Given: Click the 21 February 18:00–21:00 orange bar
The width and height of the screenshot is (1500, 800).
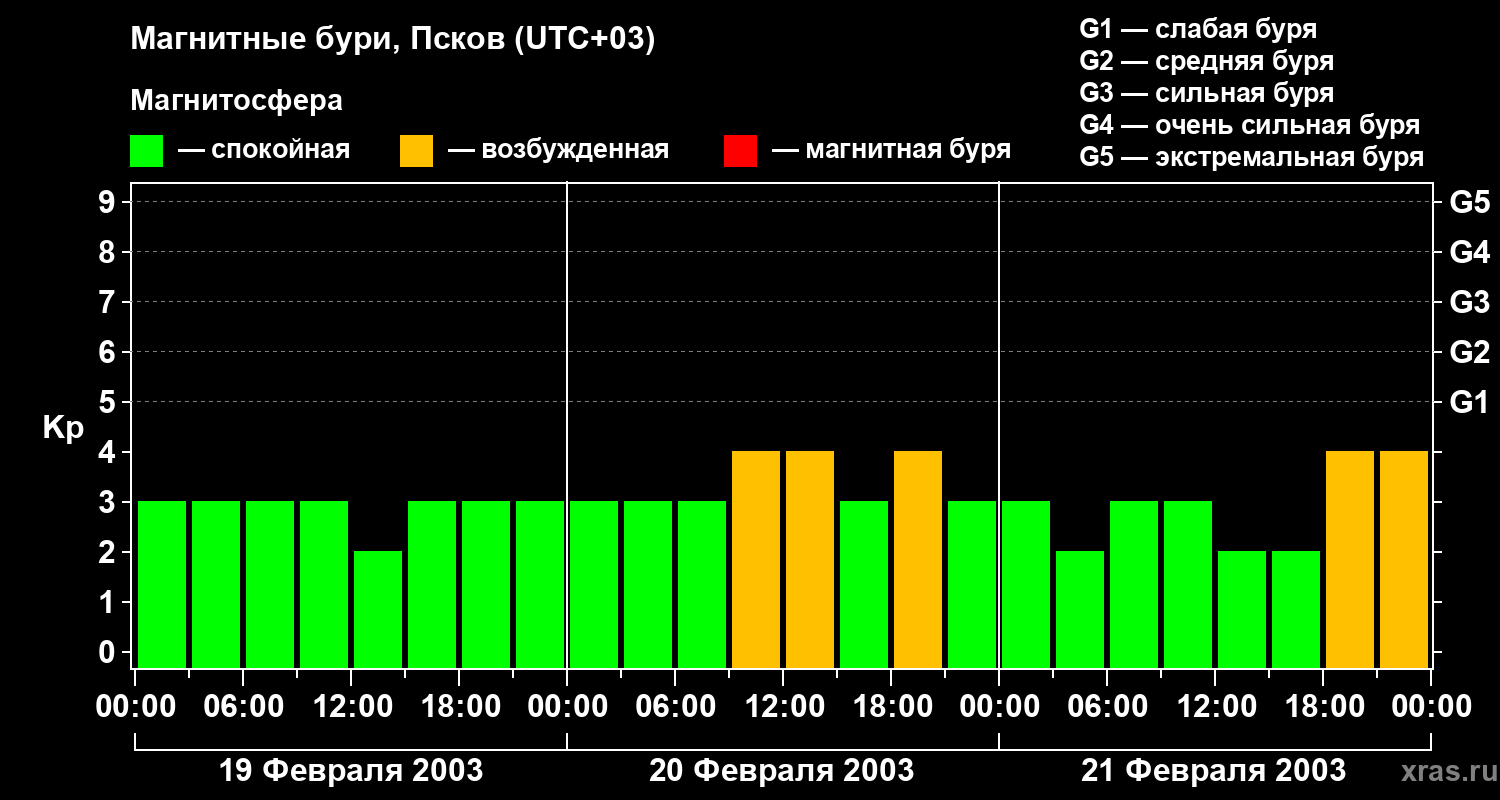Looking at the screenshot, I should coord(1350,559).
